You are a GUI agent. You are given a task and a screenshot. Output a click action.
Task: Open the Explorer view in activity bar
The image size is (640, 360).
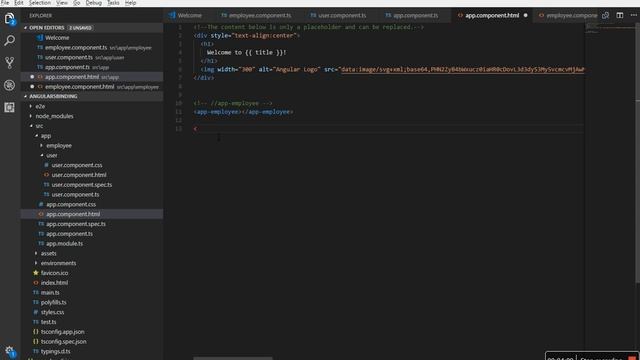coord(9,19)
